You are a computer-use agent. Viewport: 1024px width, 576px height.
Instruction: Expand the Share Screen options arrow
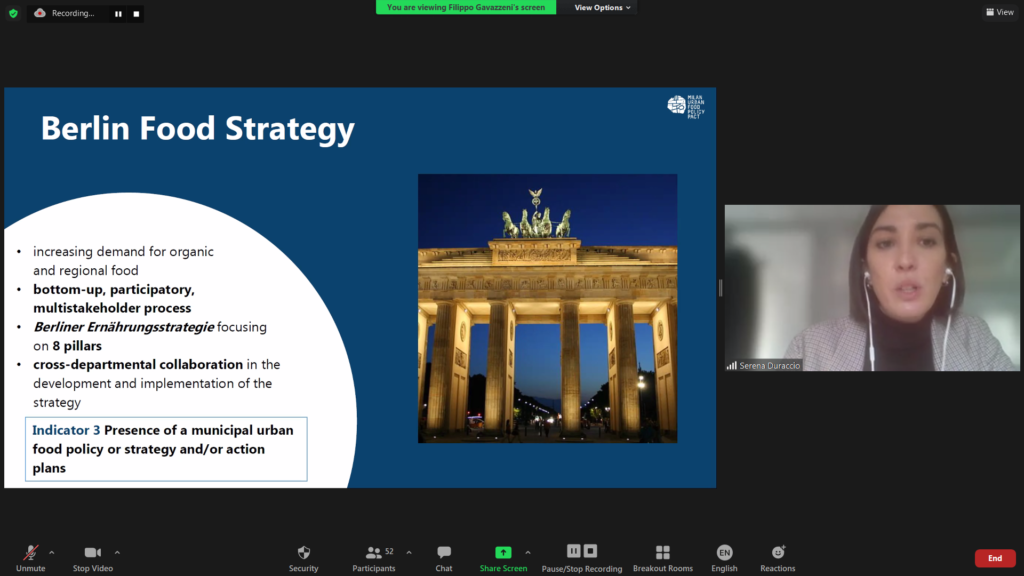[x=528, y=552]
